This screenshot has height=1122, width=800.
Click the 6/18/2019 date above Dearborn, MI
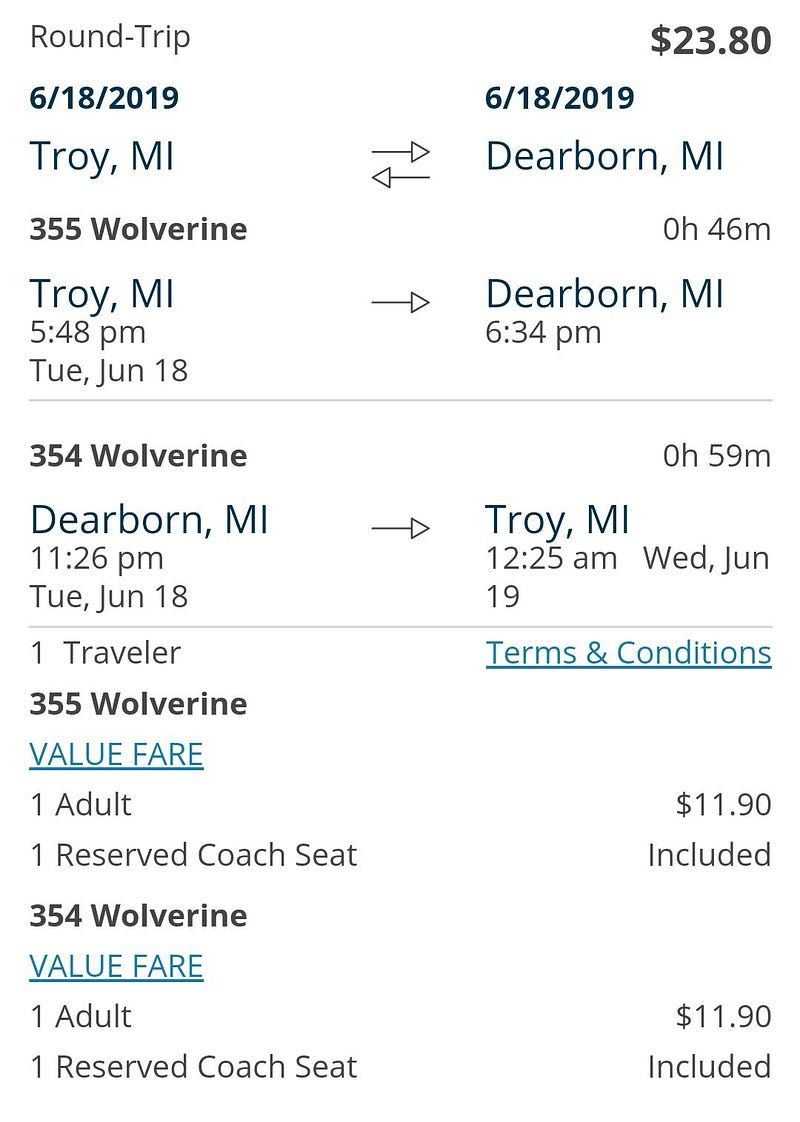pyautogui.click(x=560, y=98)
